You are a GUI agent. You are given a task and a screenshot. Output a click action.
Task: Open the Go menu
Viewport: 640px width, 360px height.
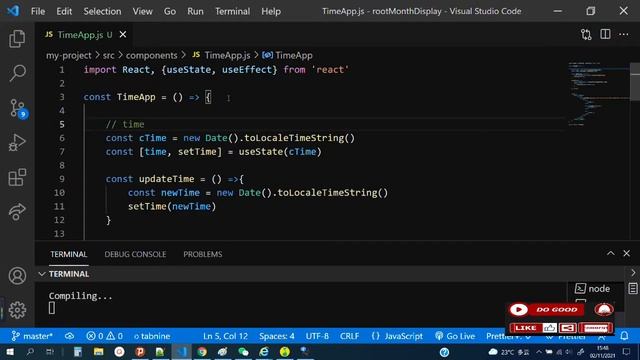tap(170, 11)
